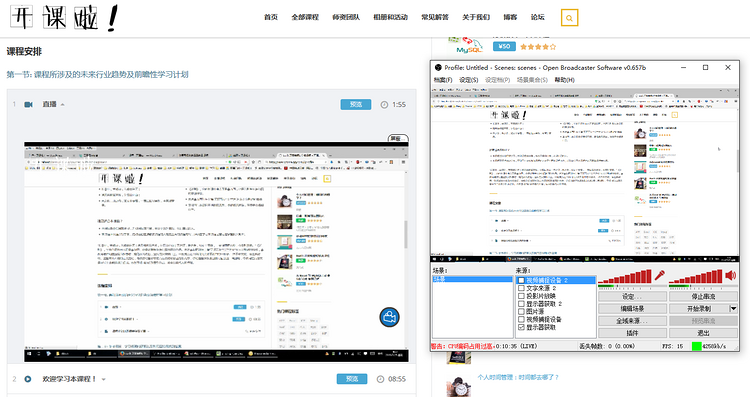Open 师资团队 in the site navigation
This screenshot has width=750, height=397.
pos(346,17)
